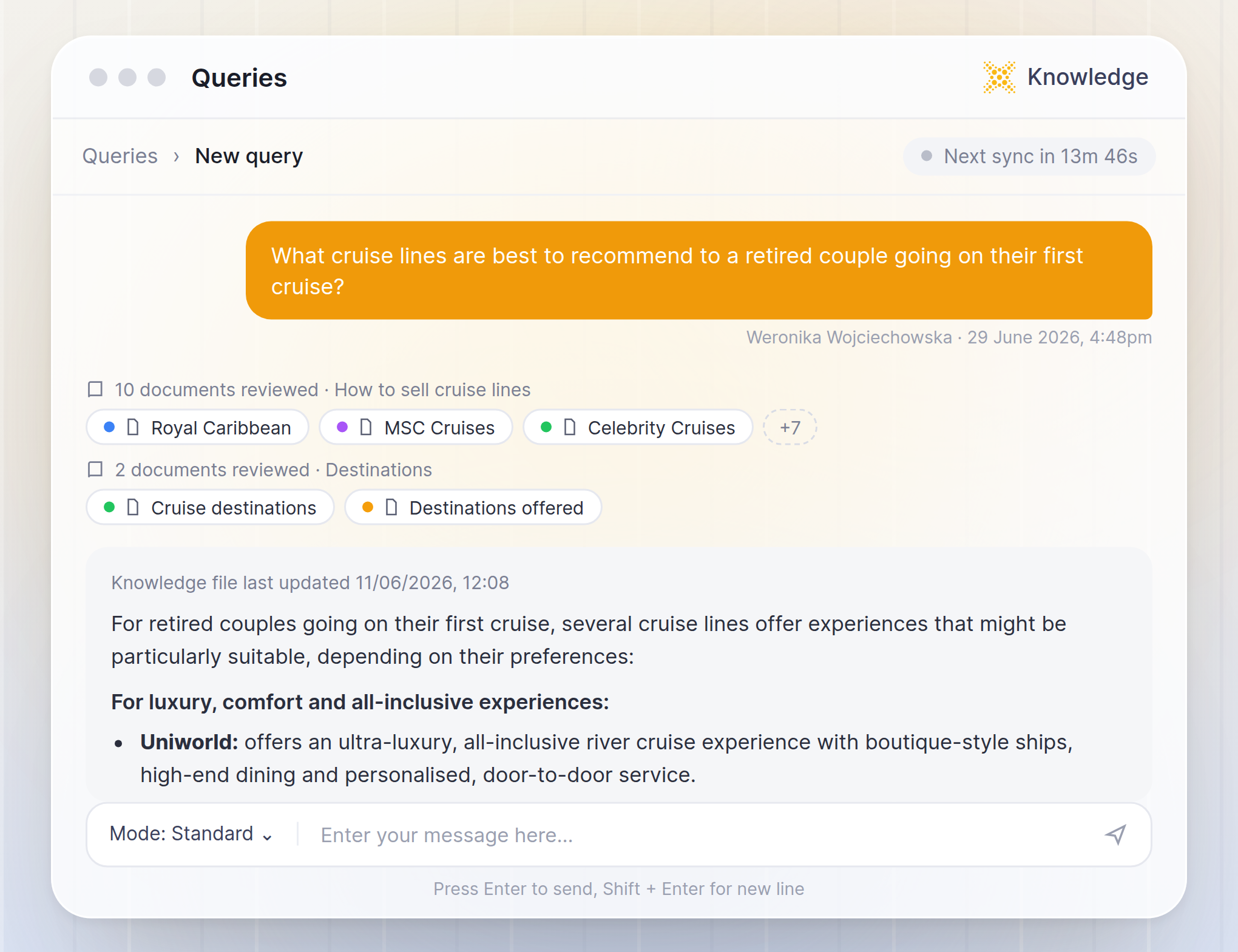This screenshot has height=952, width=1238.
Task: Click the send message paper-plane icon
Action: pos(1115,835)
